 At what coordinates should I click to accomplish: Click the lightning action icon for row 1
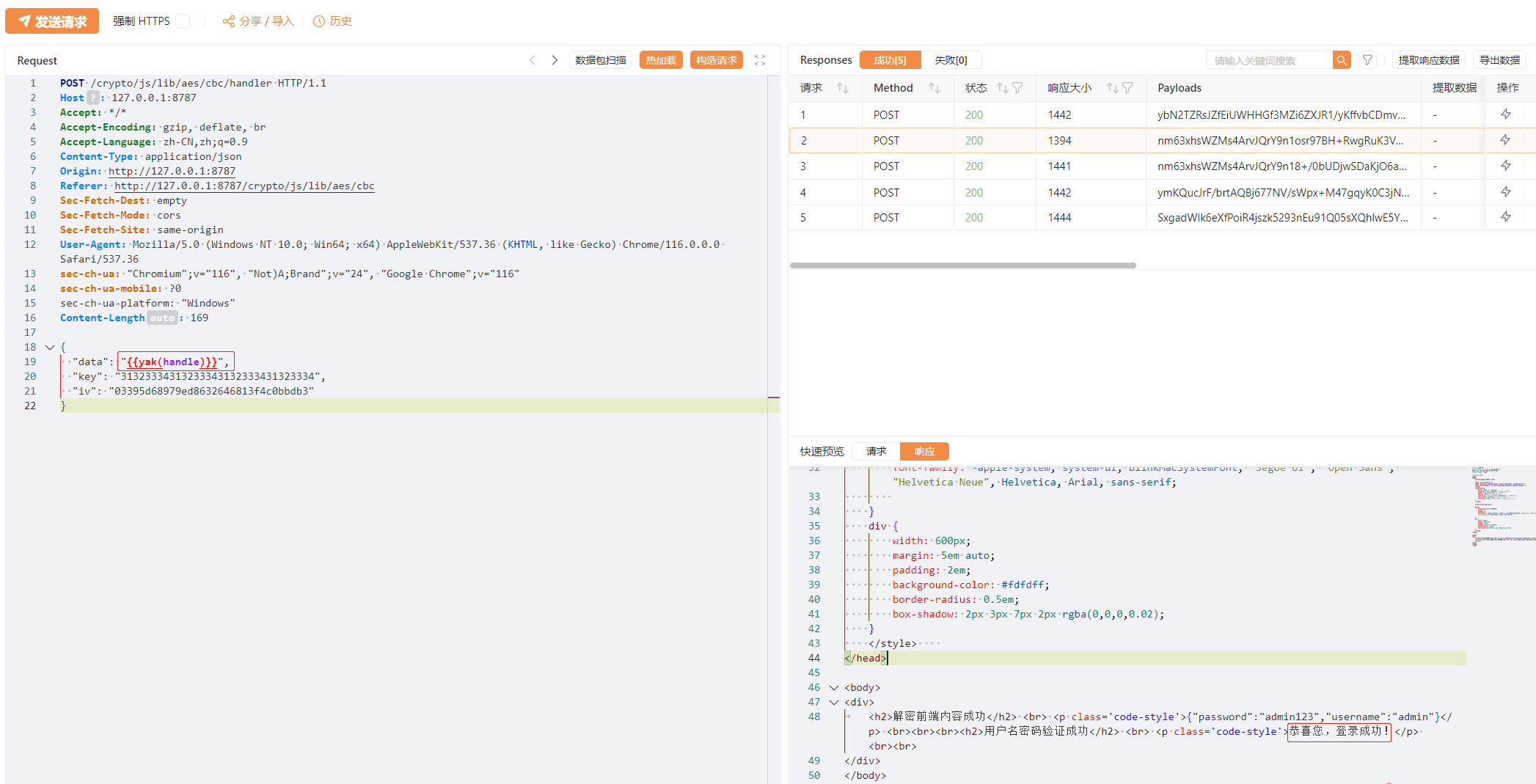[x=1505, y=114]
